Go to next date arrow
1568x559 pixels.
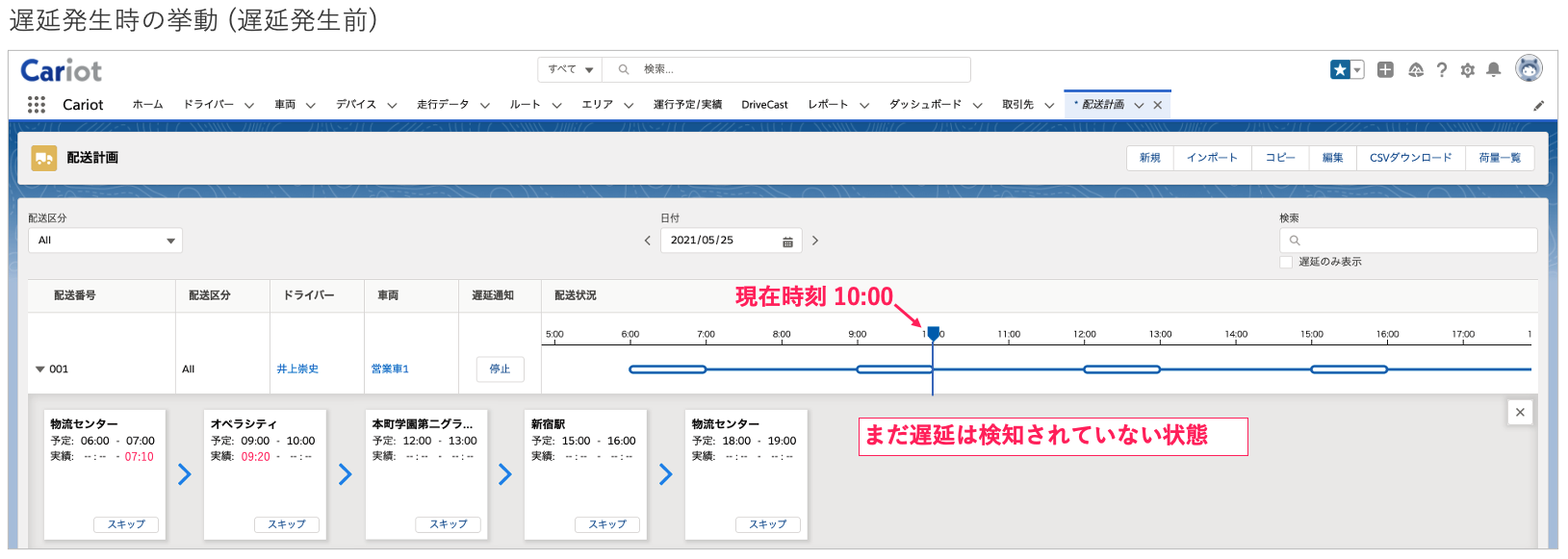click(814, 241)
